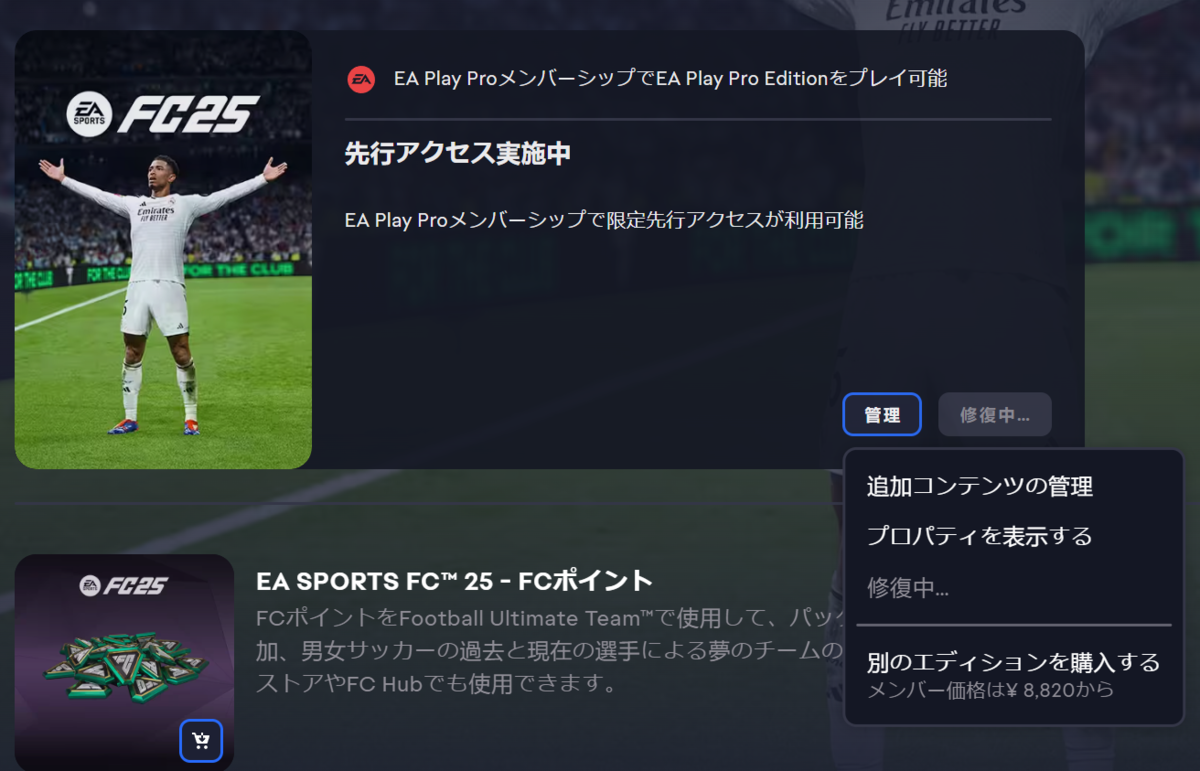Click the greyed 修復中... button beside 管理
Image resolution: width=1200 pixels, height=771 pixels.
[x=995, y=414]
